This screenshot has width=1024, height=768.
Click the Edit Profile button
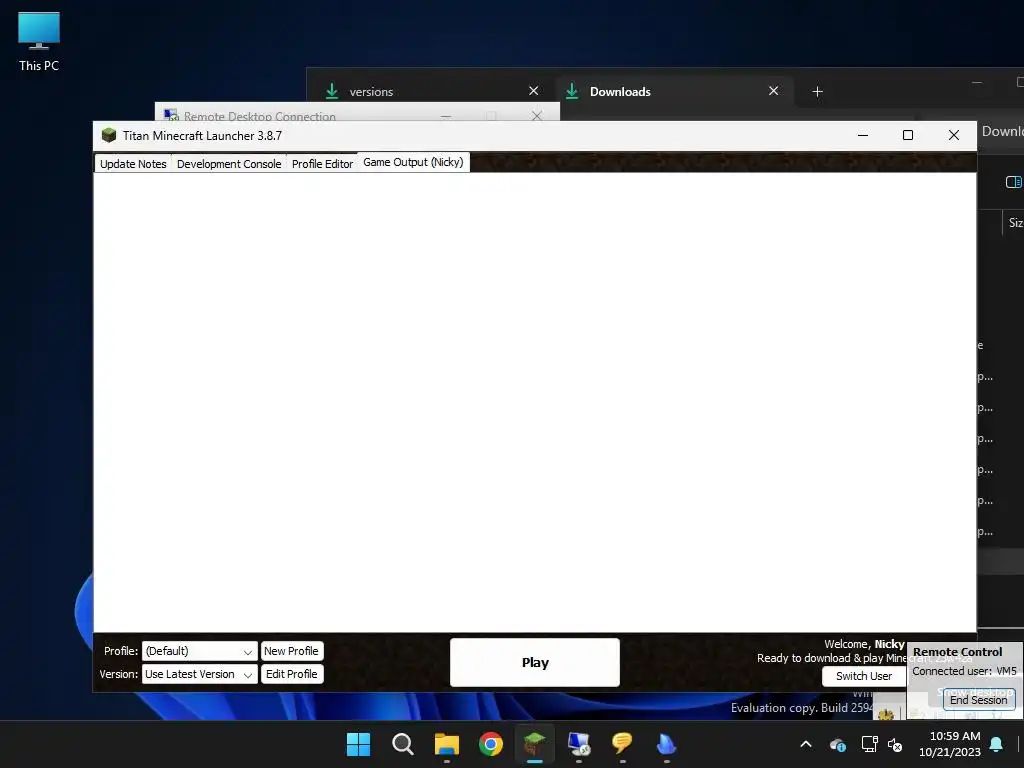point(291,674)
